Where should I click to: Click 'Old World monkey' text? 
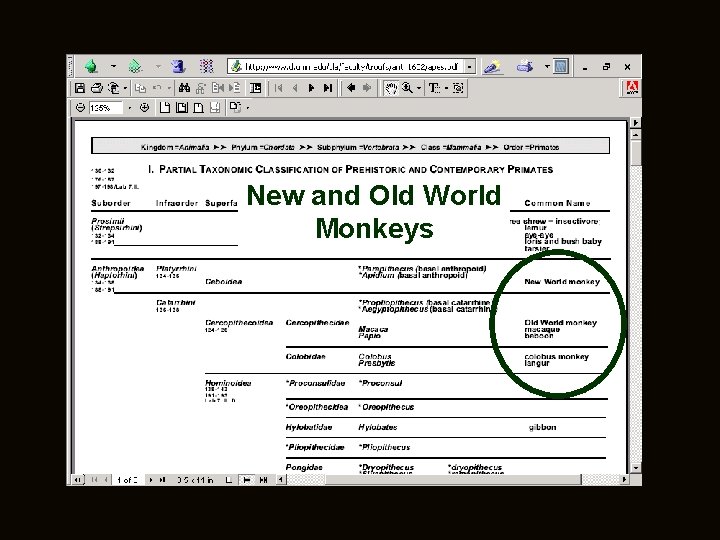(561, 322)
